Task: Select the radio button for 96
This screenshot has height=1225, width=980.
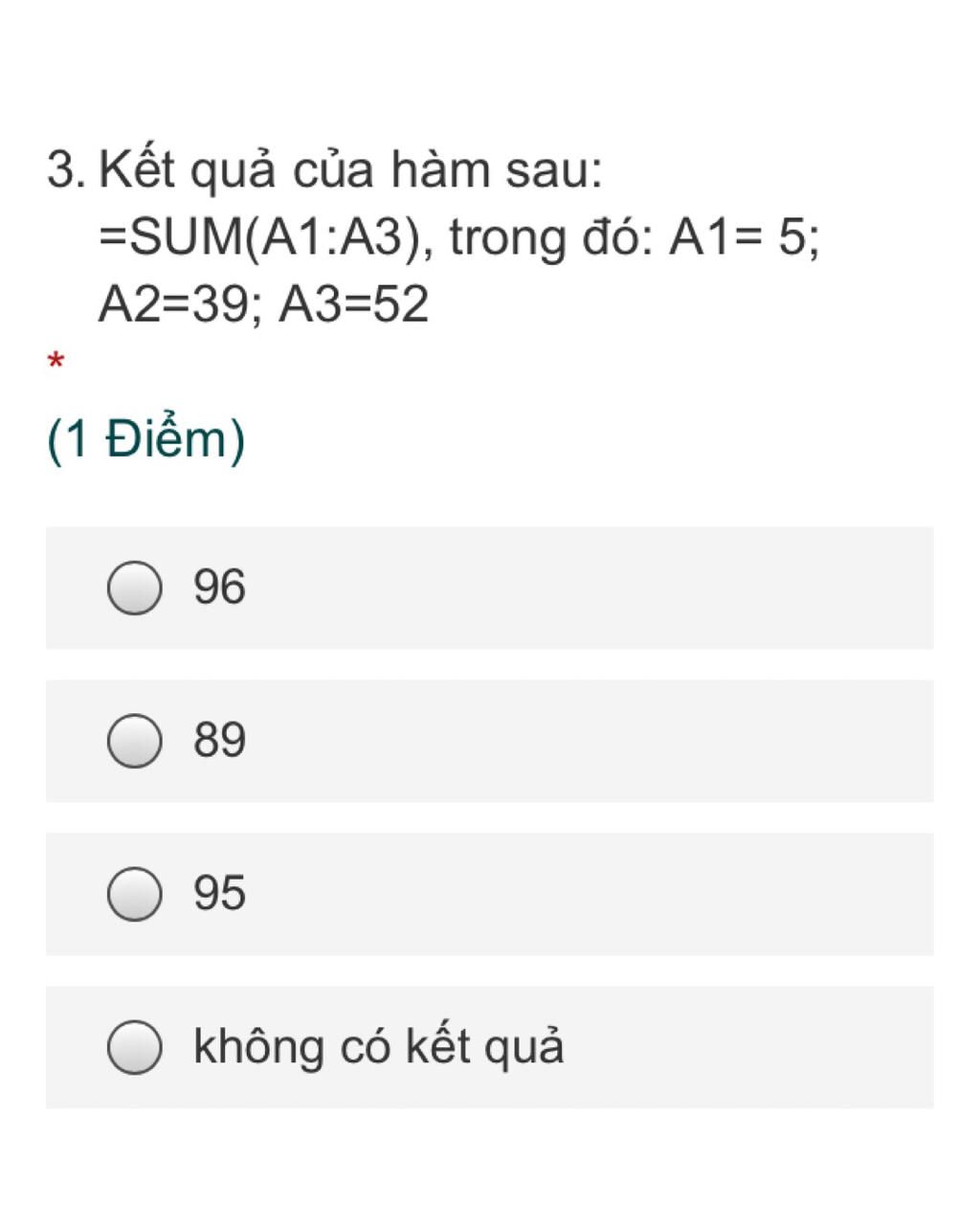Action: (x=134, y=588)
